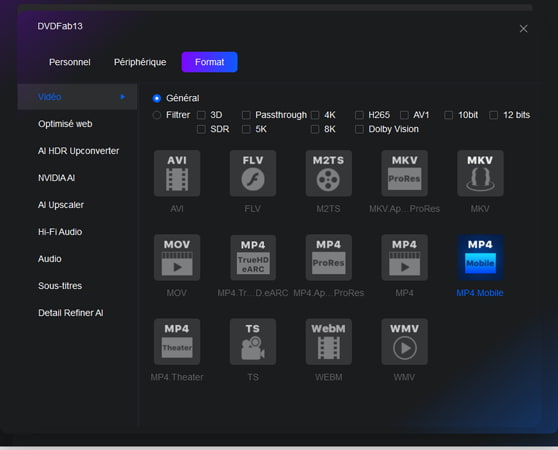Check the 12 bits checkbox

(494, 115)
